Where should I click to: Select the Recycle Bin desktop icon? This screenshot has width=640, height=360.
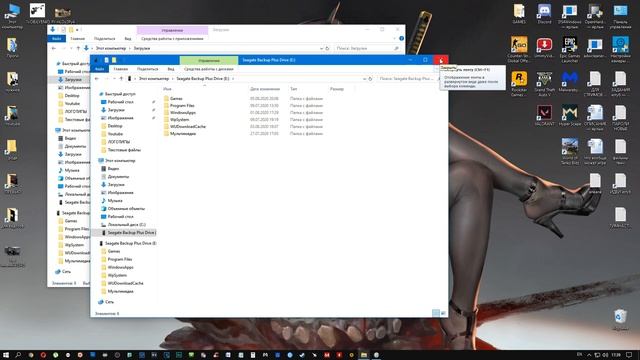620,320
